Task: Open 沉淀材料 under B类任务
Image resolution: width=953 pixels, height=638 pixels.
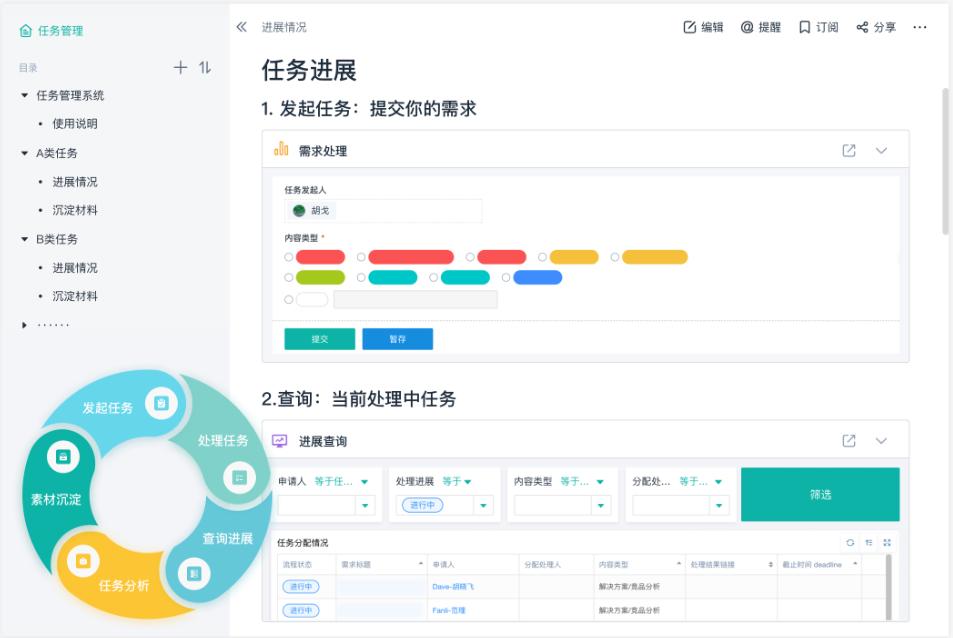Action: click(x=75, y=296)
